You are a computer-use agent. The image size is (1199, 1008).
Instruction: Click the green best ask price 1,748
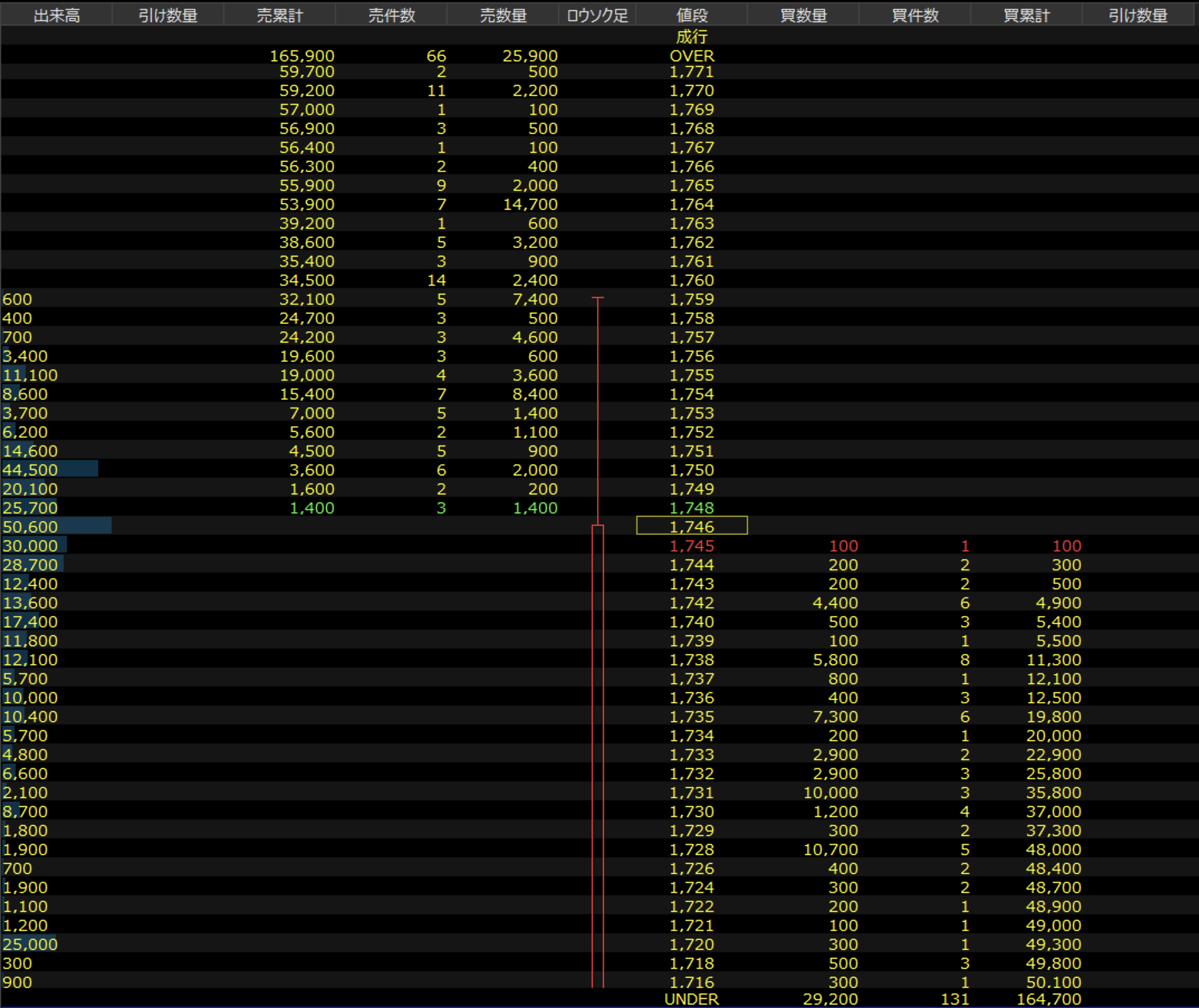point(692,507)
